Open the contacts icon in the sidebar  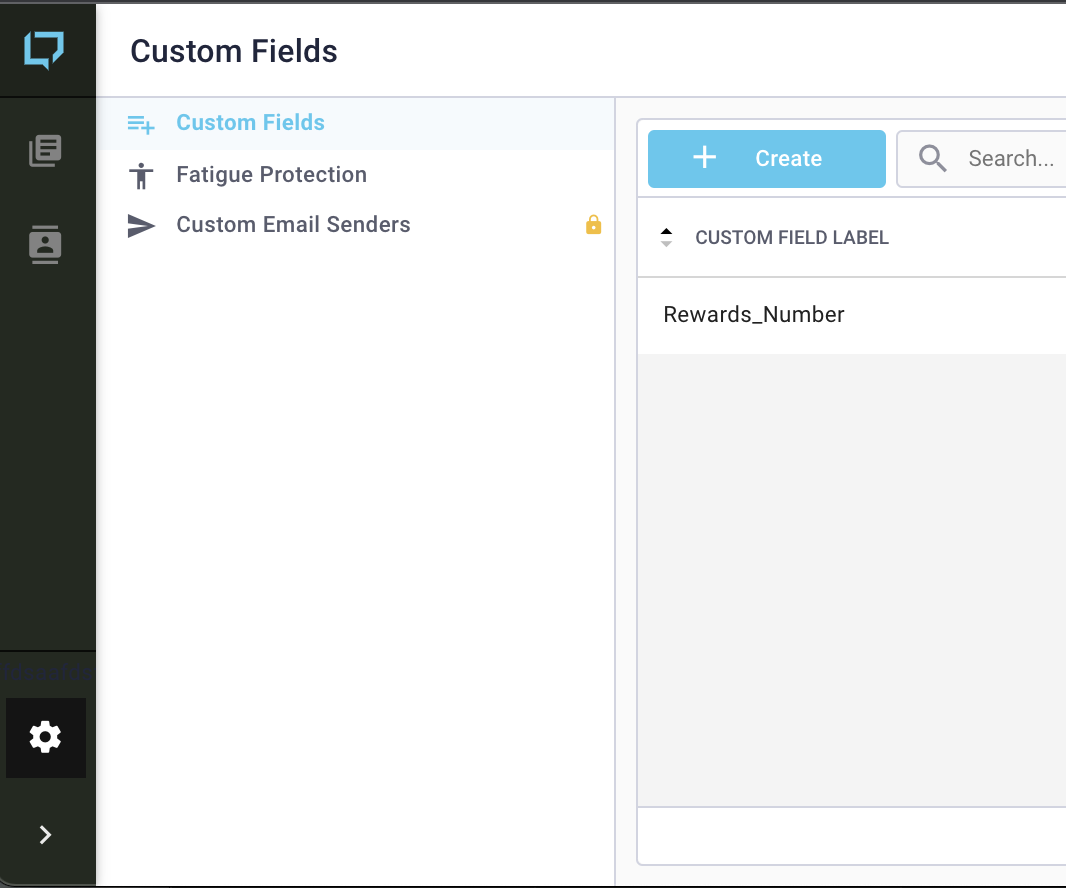(x=45, y=244)
